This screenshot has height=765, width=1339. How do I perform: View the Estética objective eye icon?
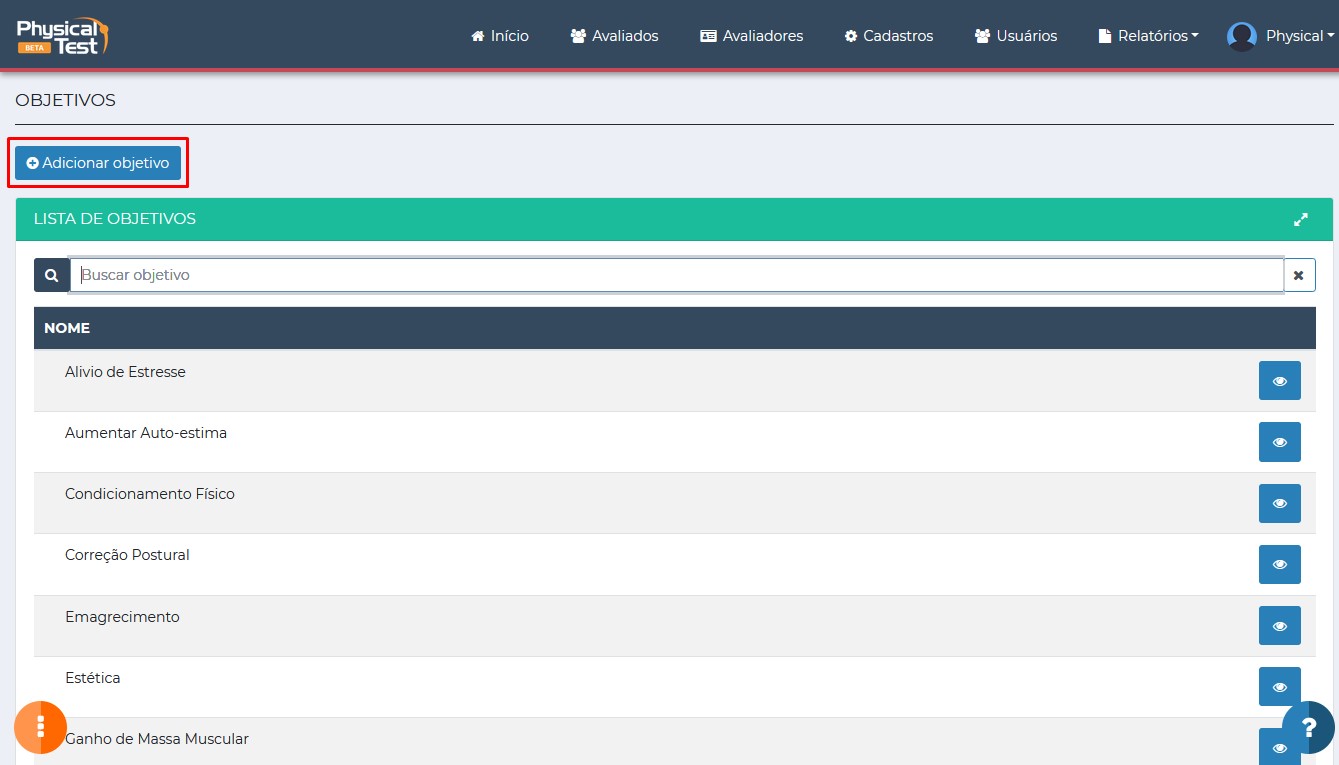(x=1279, y=687)
